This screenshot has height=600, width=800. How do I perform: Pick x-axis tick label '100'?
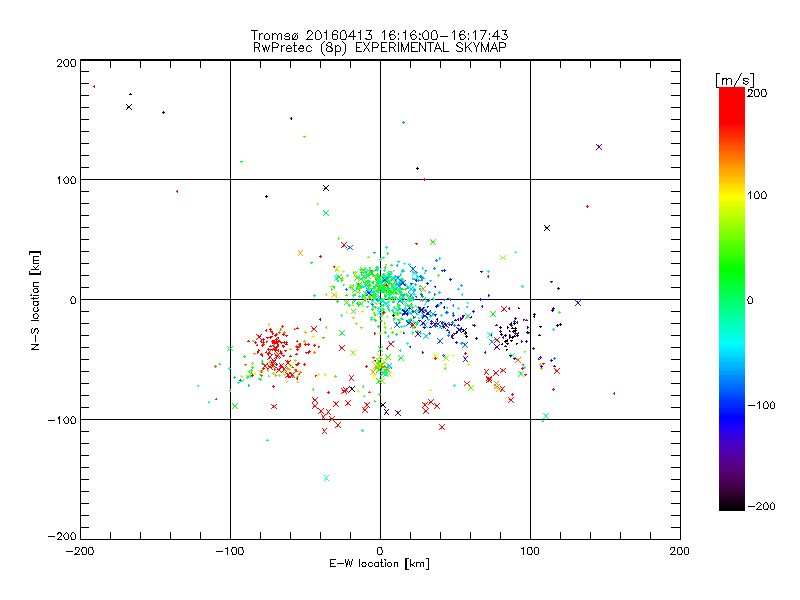[x=530, y=551]
